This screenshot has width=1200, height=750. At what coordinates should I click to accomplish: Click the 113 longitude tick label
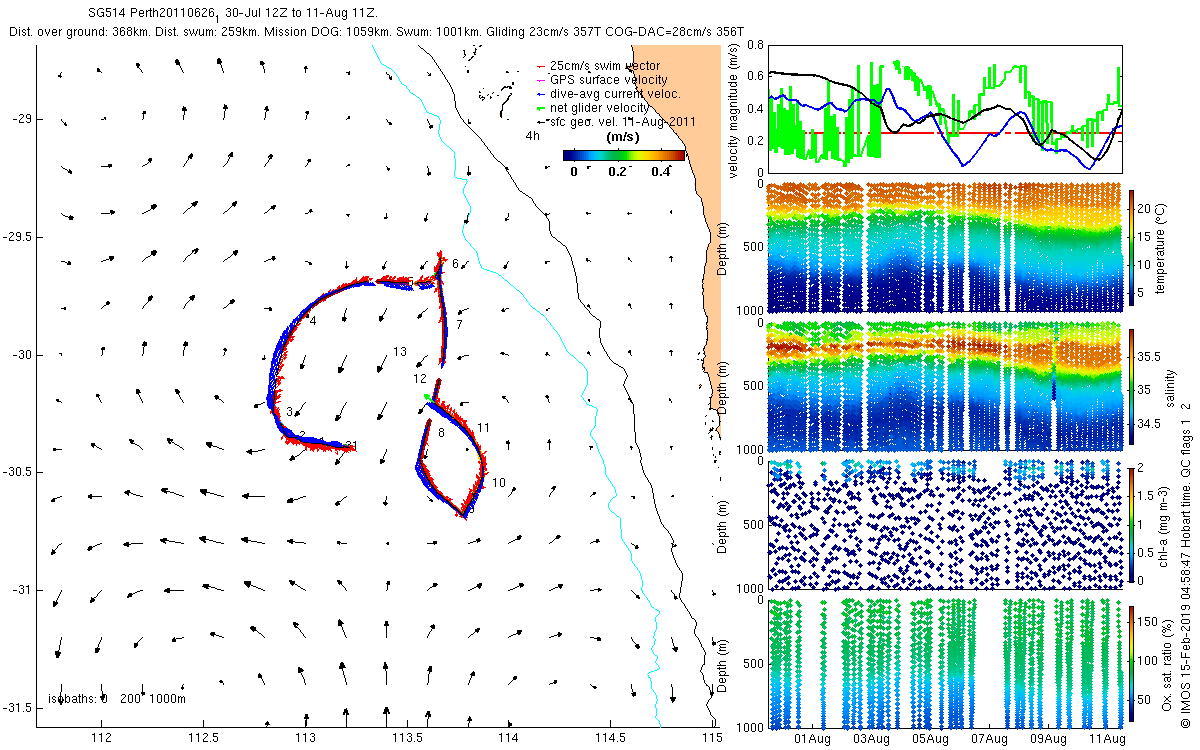point(305,738)
